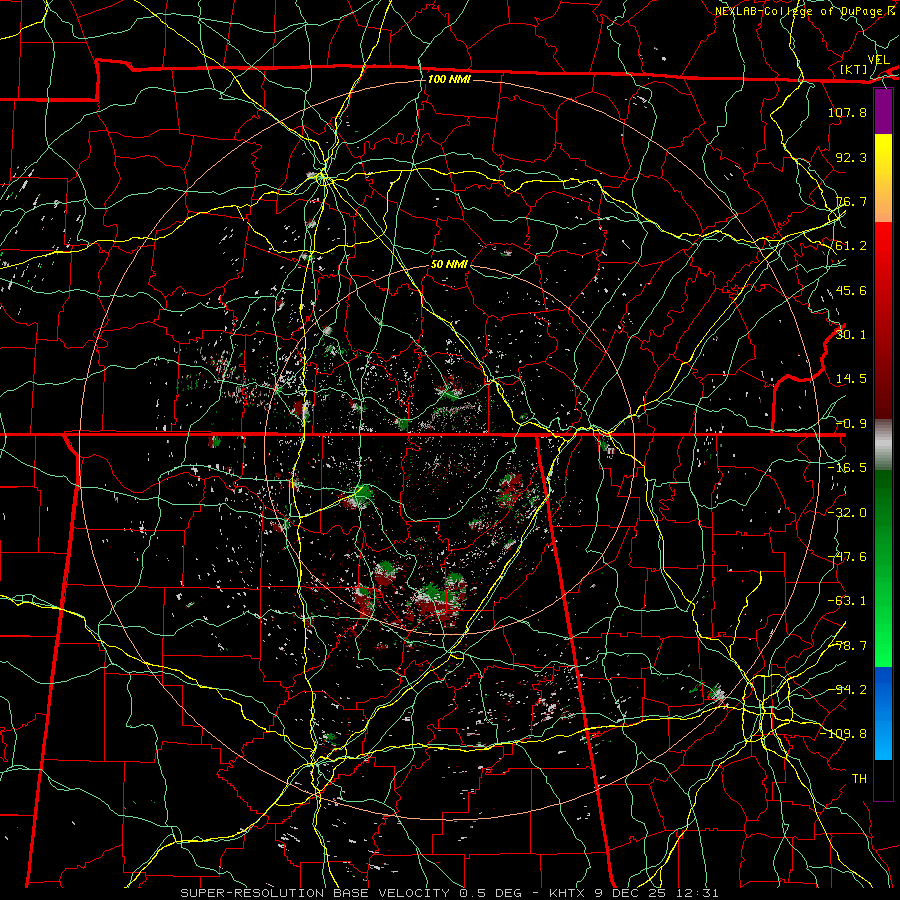The width and height of the screenshot is (900, 900).
Task: Click the blue segment of the color bar
Action: point(883,712)
